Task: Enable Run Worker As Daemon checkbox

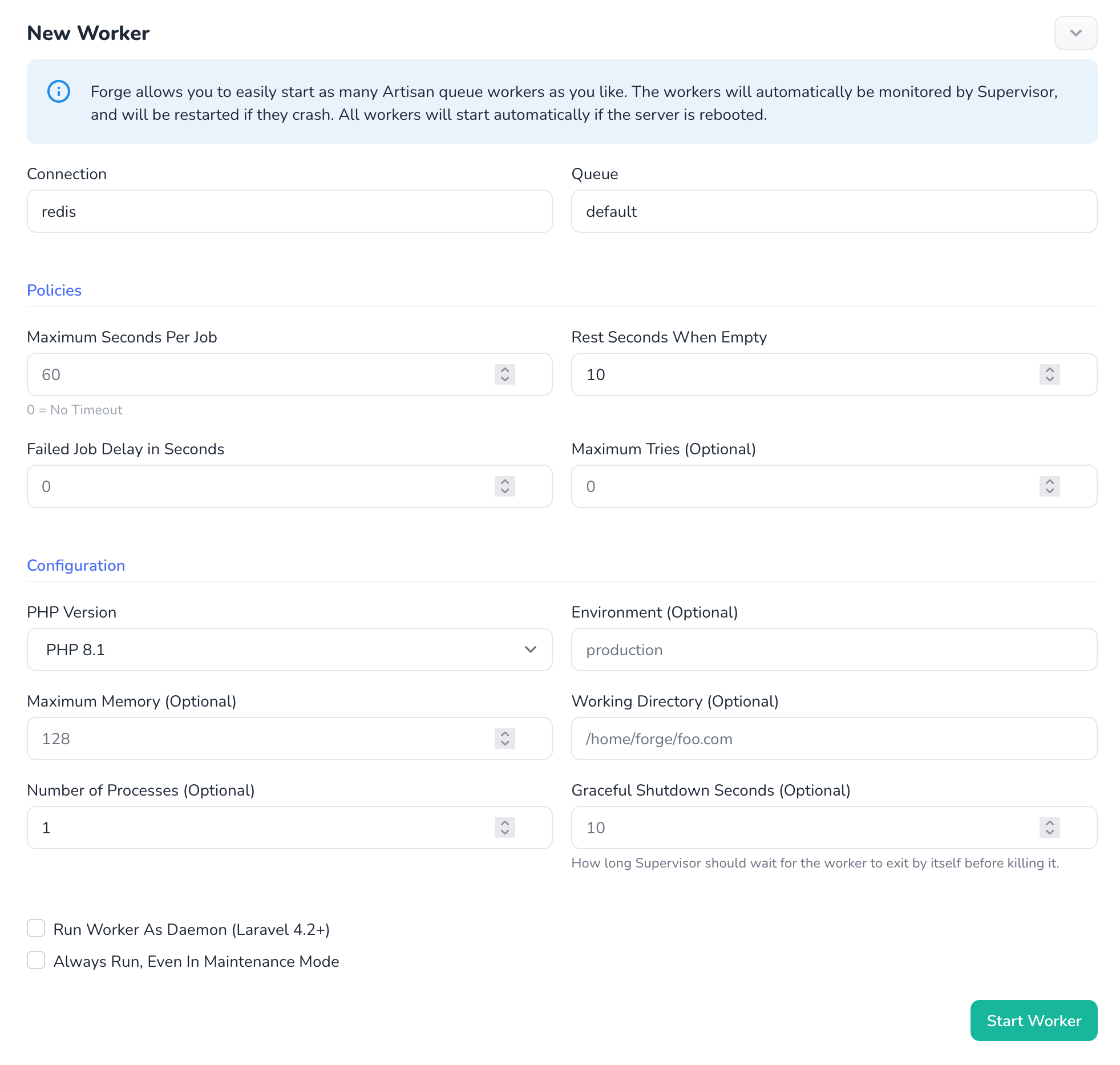Action: (x=36, y=929)
